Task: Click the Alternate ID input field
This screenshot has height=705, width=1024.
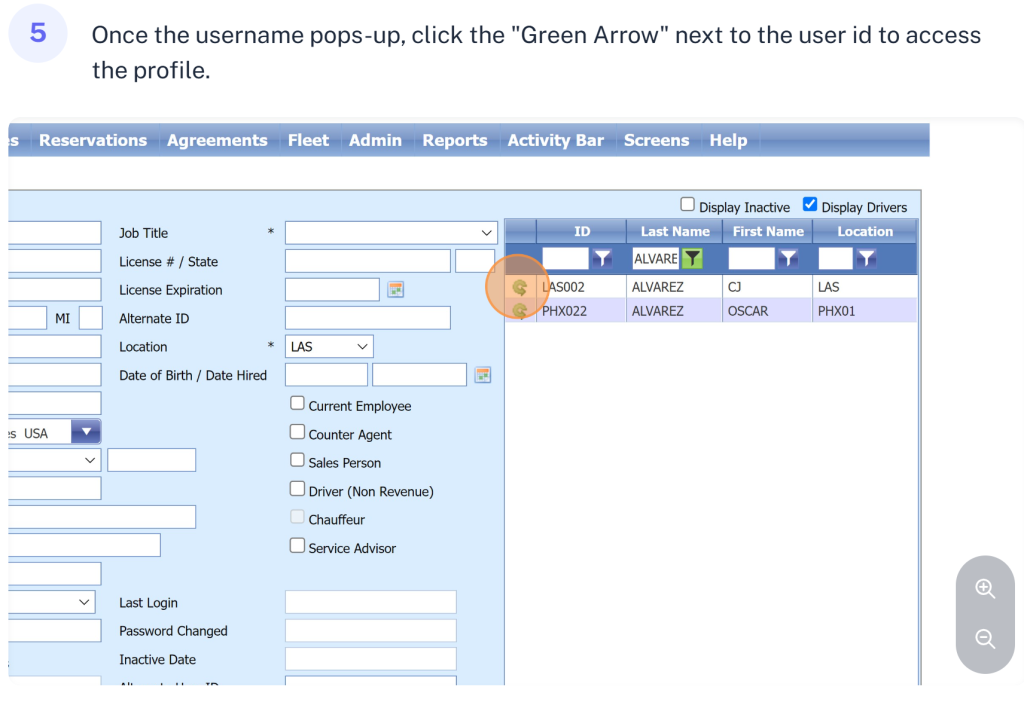Action: 367,318
